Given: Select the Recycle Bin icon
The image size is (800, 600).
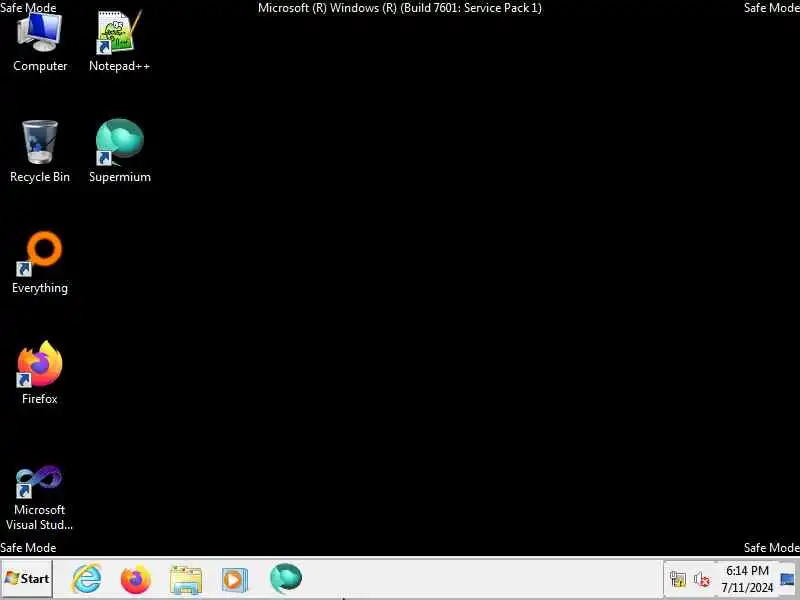Looking at the screenshot, I should point(40,152).
